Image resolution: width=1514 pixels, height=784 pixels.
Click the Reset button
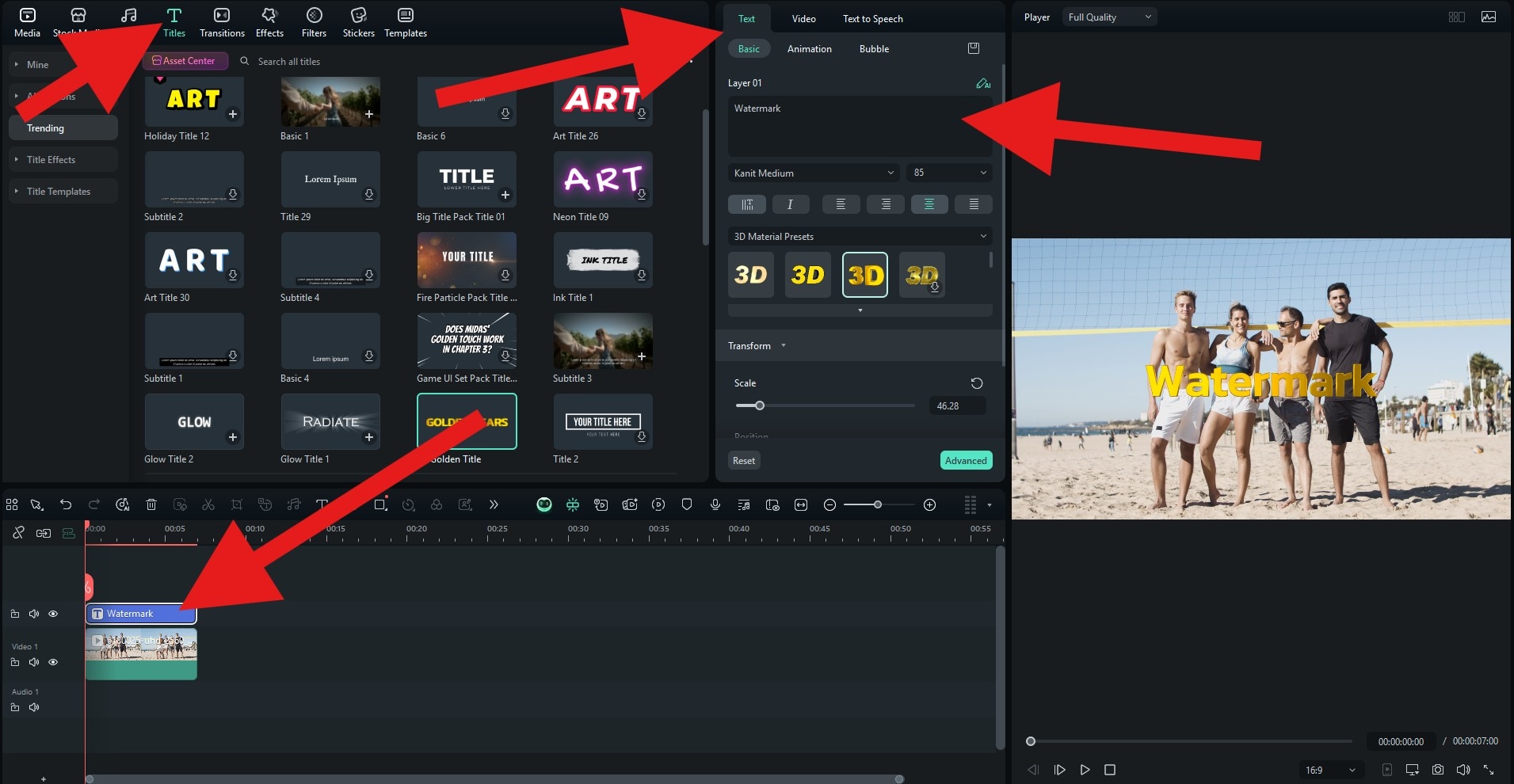click(744, 460)
